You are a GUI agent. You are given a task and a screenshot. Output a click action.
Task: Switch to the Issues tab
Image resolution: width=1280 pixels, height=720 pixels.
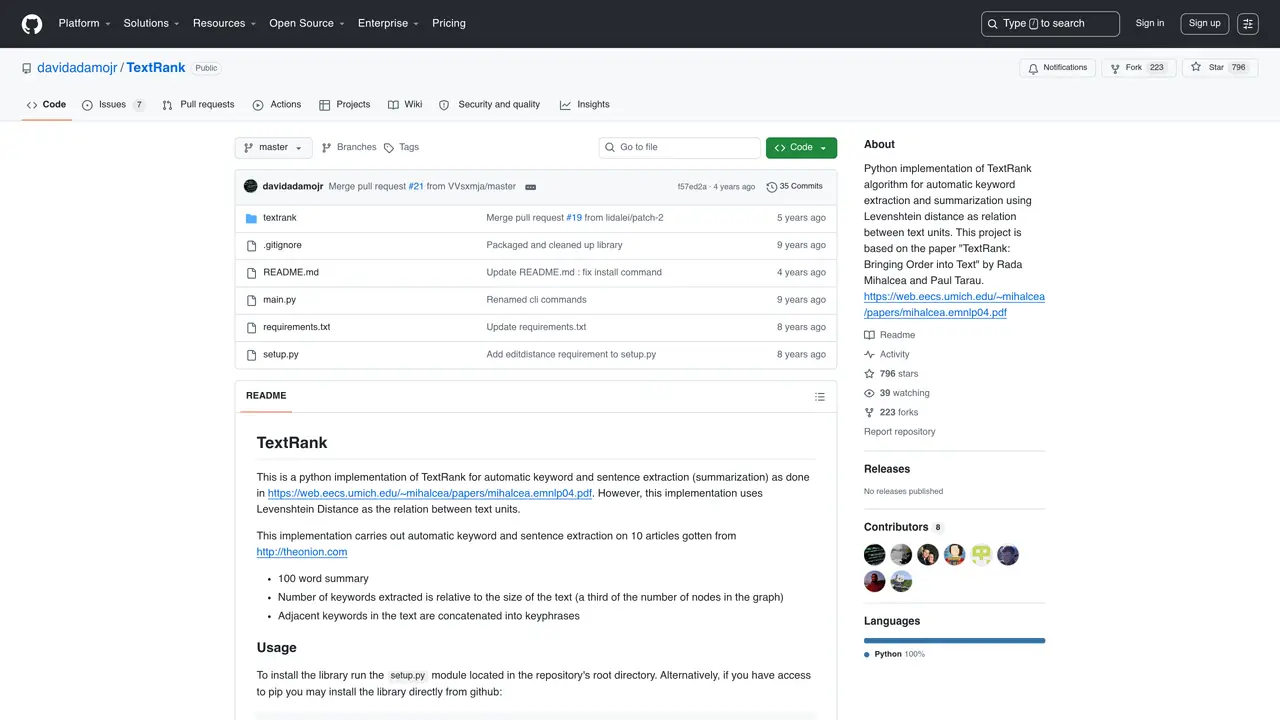[113, 105]
